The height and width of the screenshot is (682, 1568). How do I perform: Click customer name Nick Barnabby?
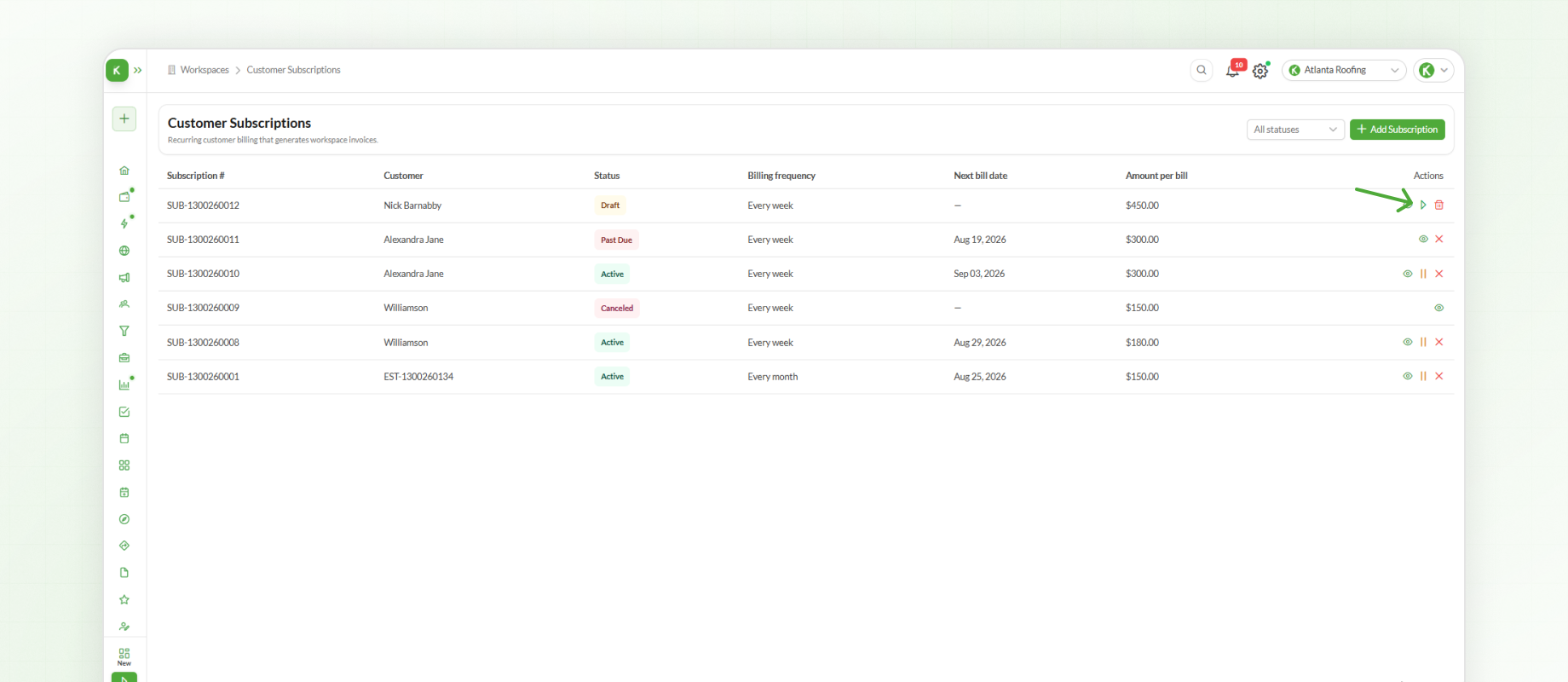[x=412, y=205]
